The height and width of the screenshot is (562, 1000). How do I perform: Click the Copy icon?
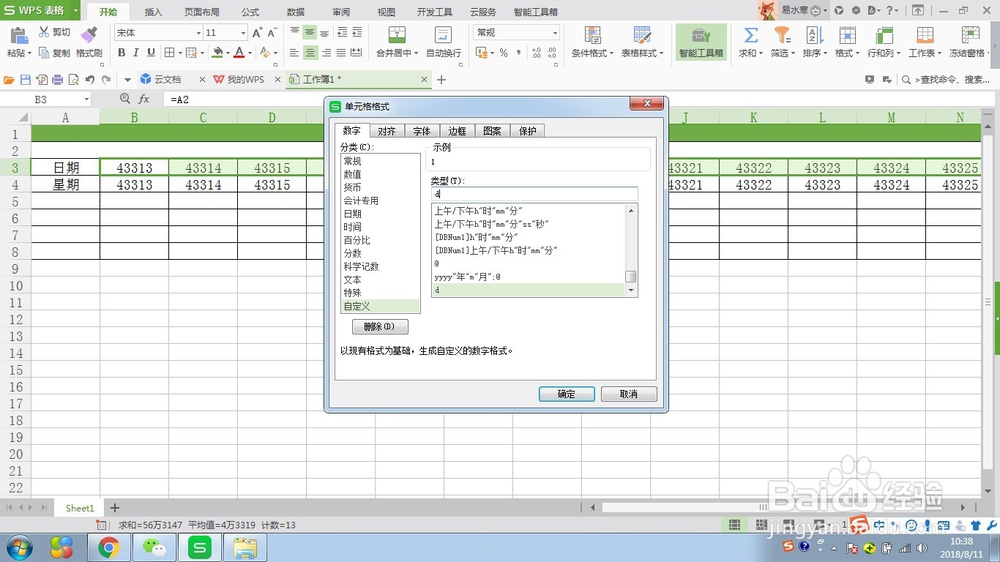click(x=44, y=53)
